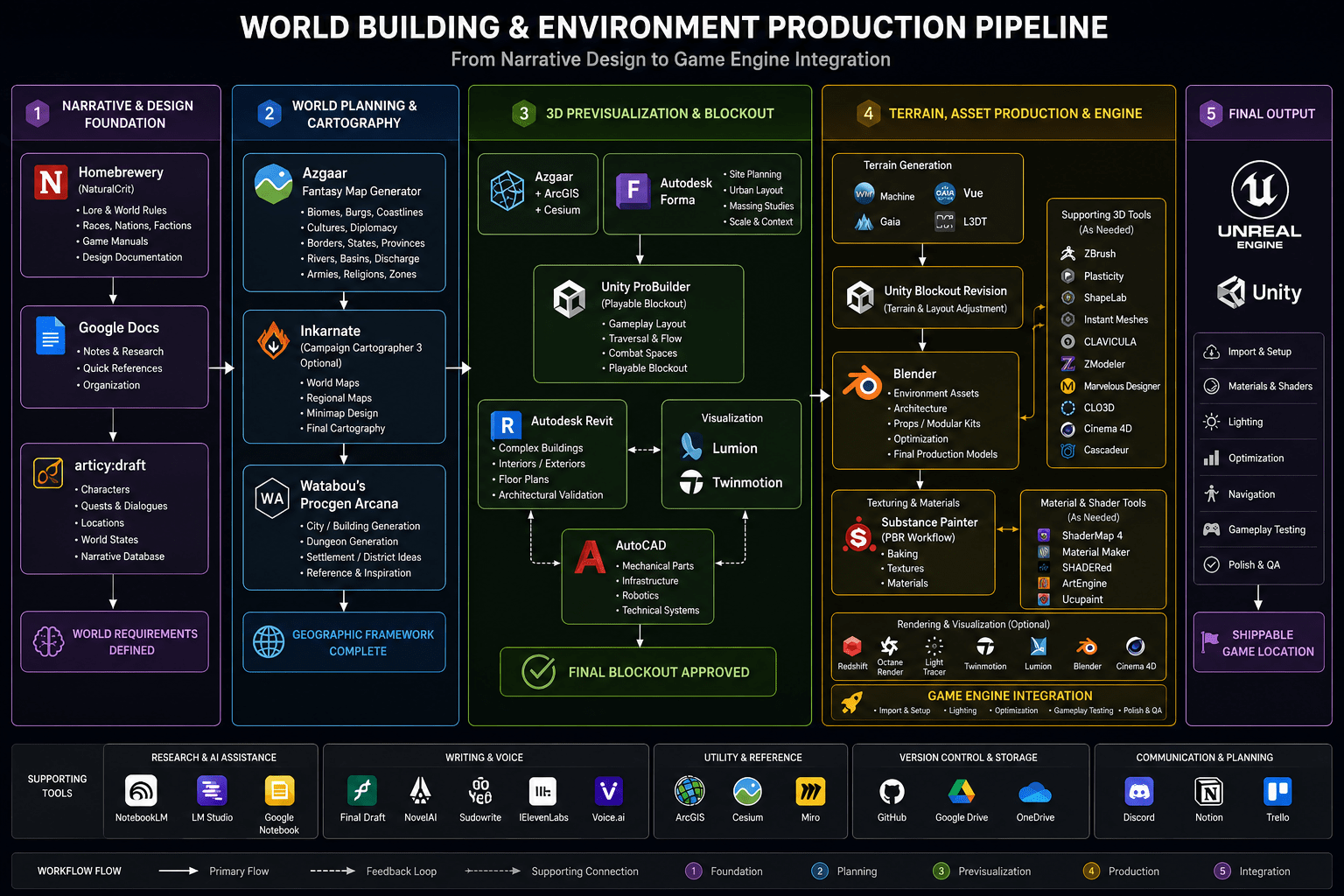
Task: Click "Minimap Design" under Inkarnate
Action: 342,413
